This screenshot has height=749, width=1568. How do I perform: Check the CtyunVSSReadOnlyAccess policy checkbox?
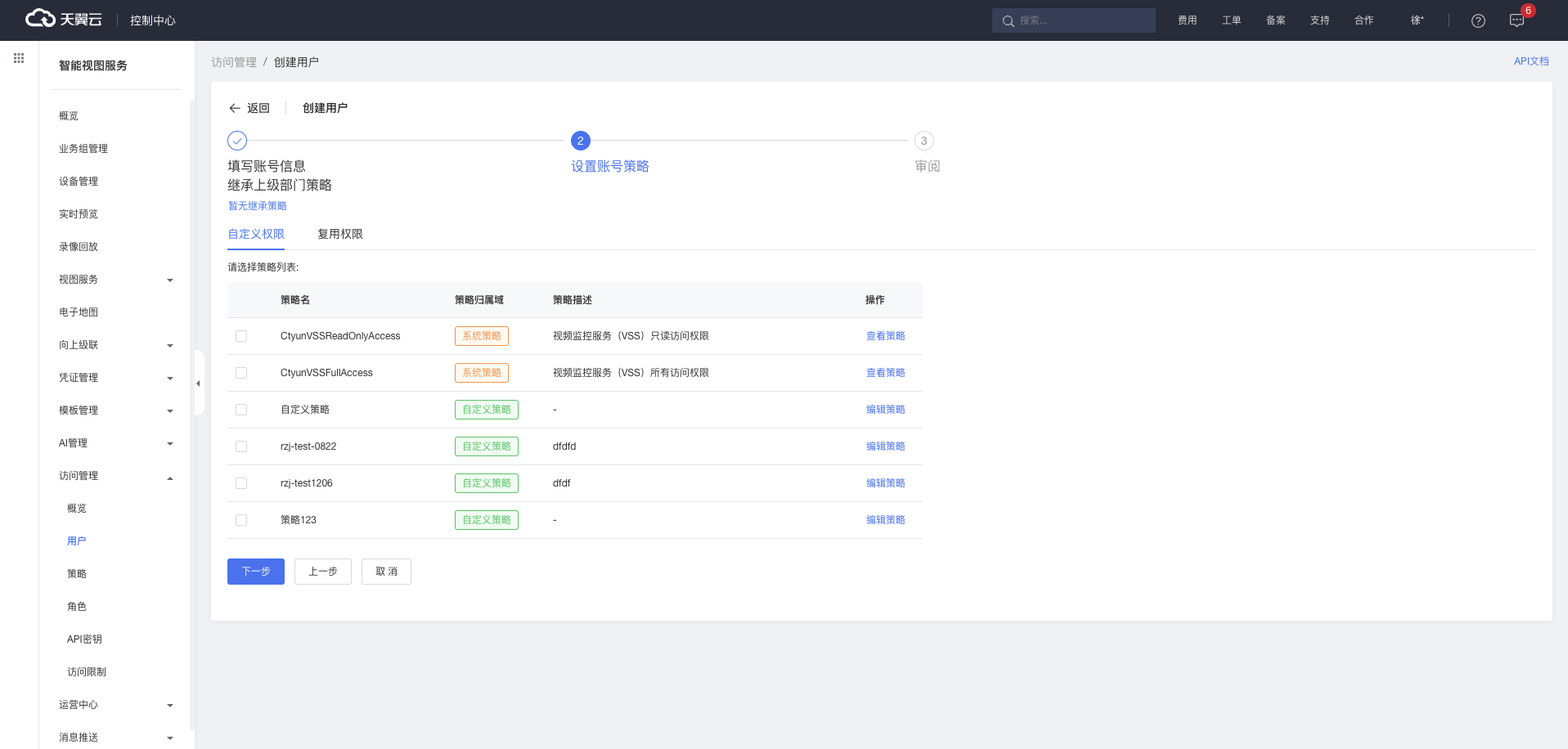click(x=241, y=336)
